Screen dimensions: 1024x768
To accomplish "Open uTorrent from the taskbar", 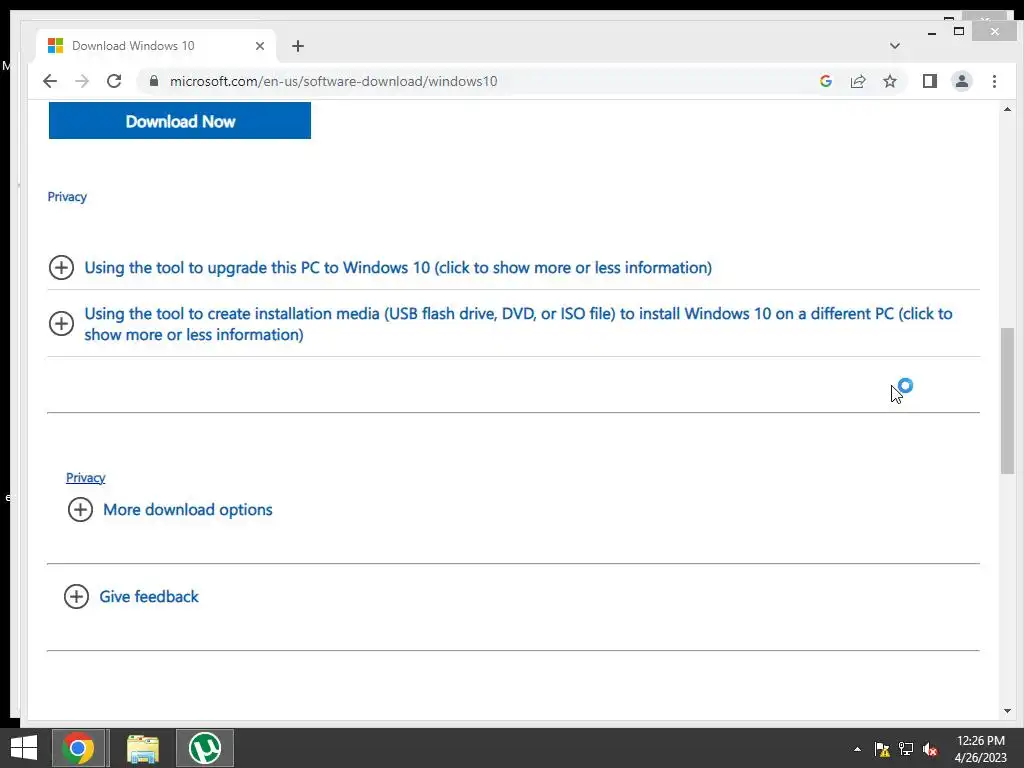I will 204,748.
